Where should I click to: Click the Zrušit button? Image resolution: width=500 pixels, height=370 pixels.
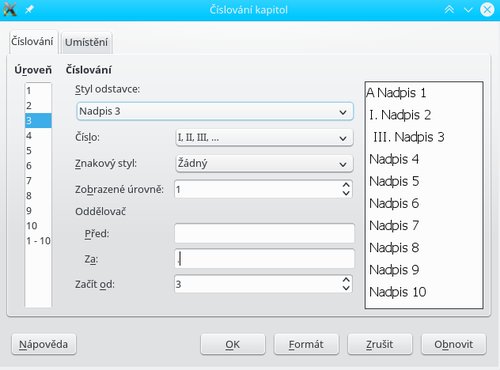tap(380, 344)
